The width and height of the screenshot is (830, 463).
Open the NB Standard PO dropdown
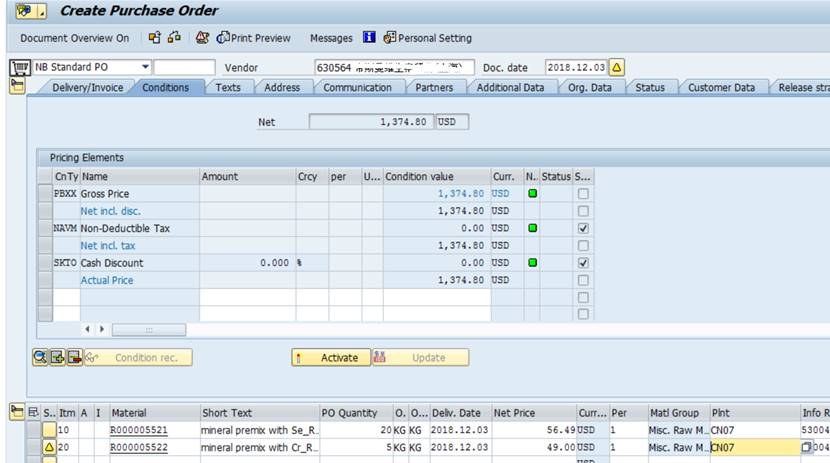click(145, 67)
